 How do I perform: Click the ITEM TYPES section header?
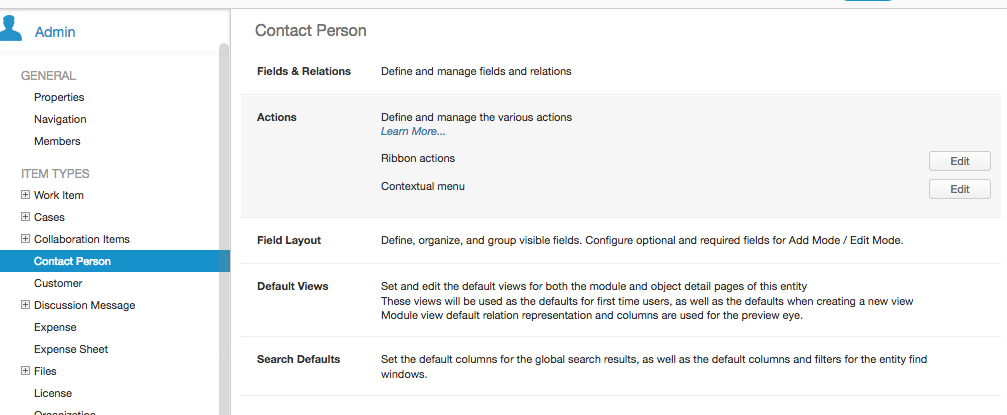point(55,173)
